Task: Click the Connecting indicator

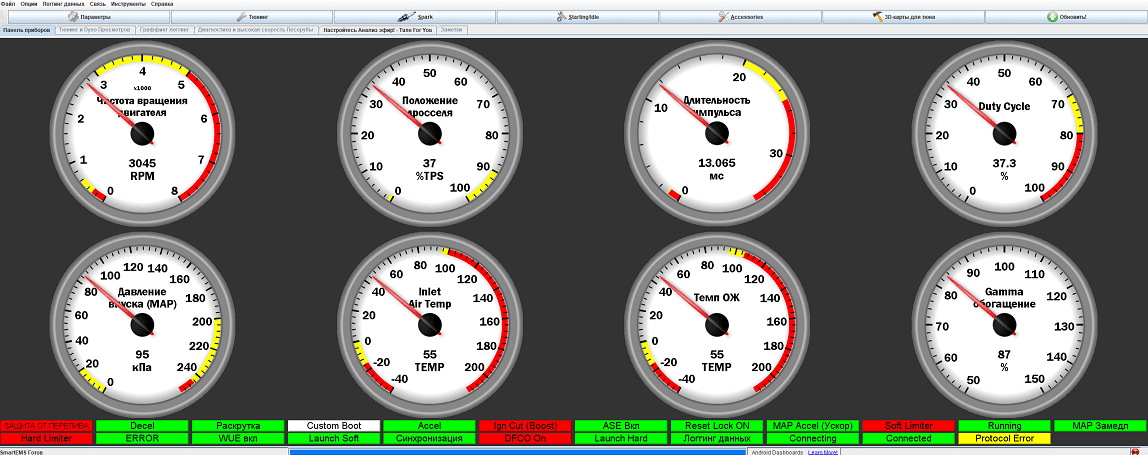Action: 813,438
